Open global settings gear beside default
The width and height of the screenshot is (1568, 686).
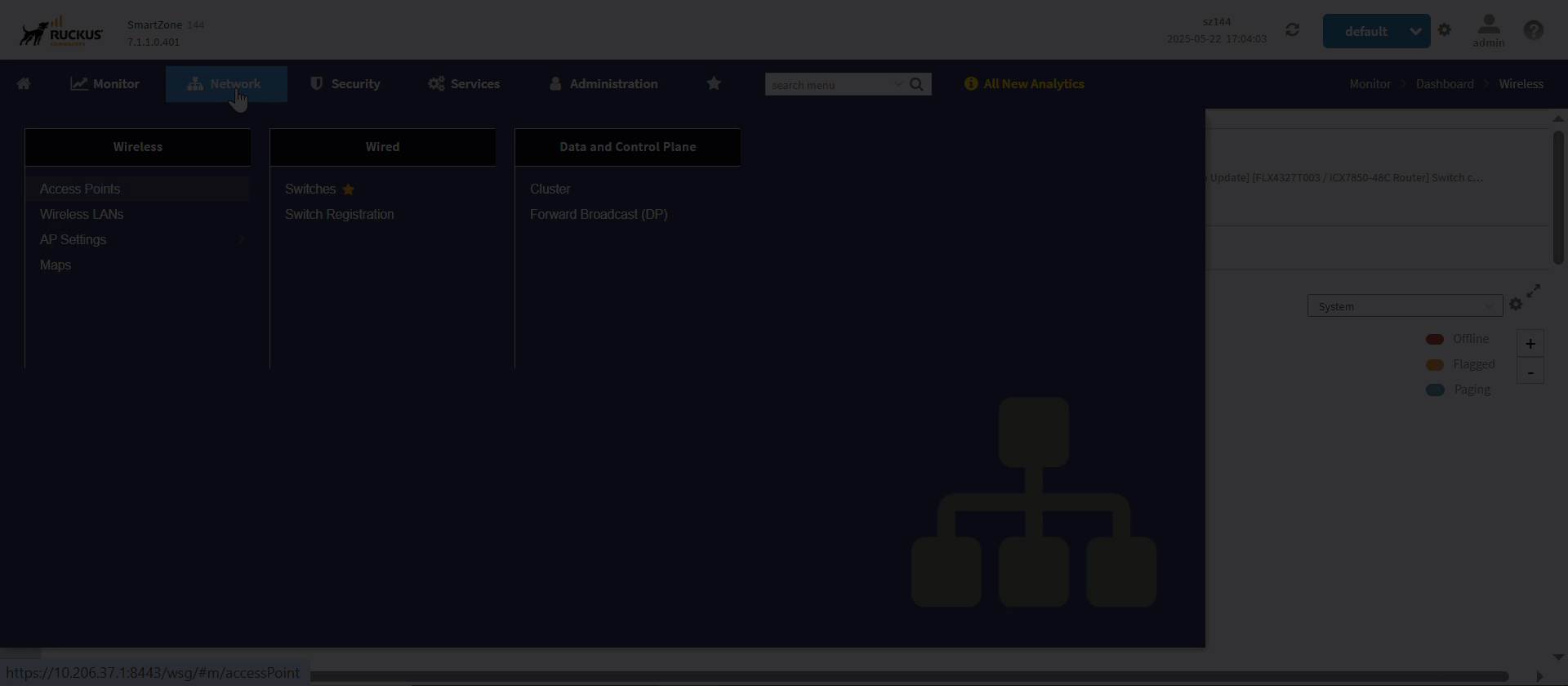coord(1445,30)
